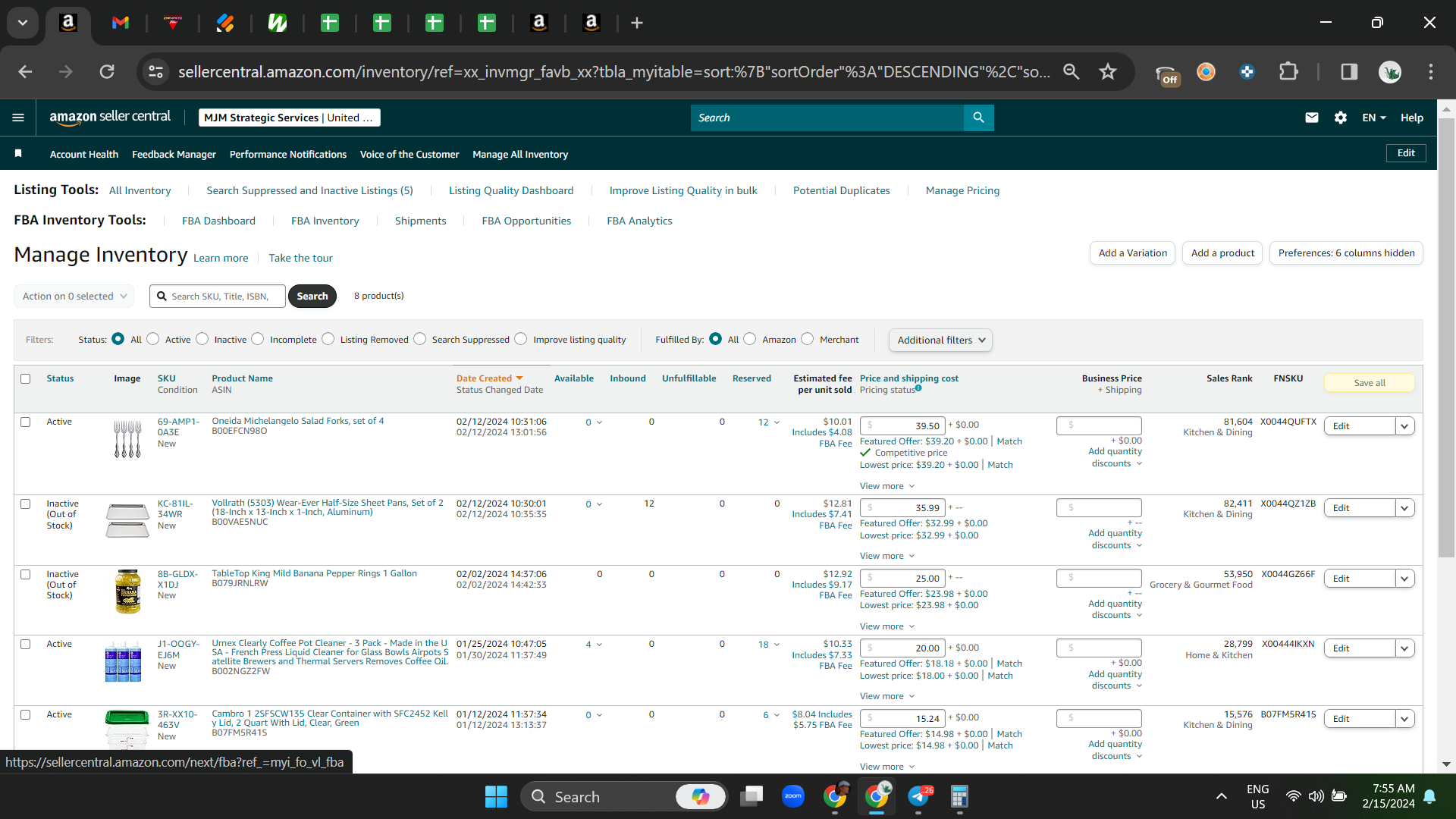Open Preferences: 6 columns hidden
This screenshot has width=1456, height=819.
(x=1346, y=253)
